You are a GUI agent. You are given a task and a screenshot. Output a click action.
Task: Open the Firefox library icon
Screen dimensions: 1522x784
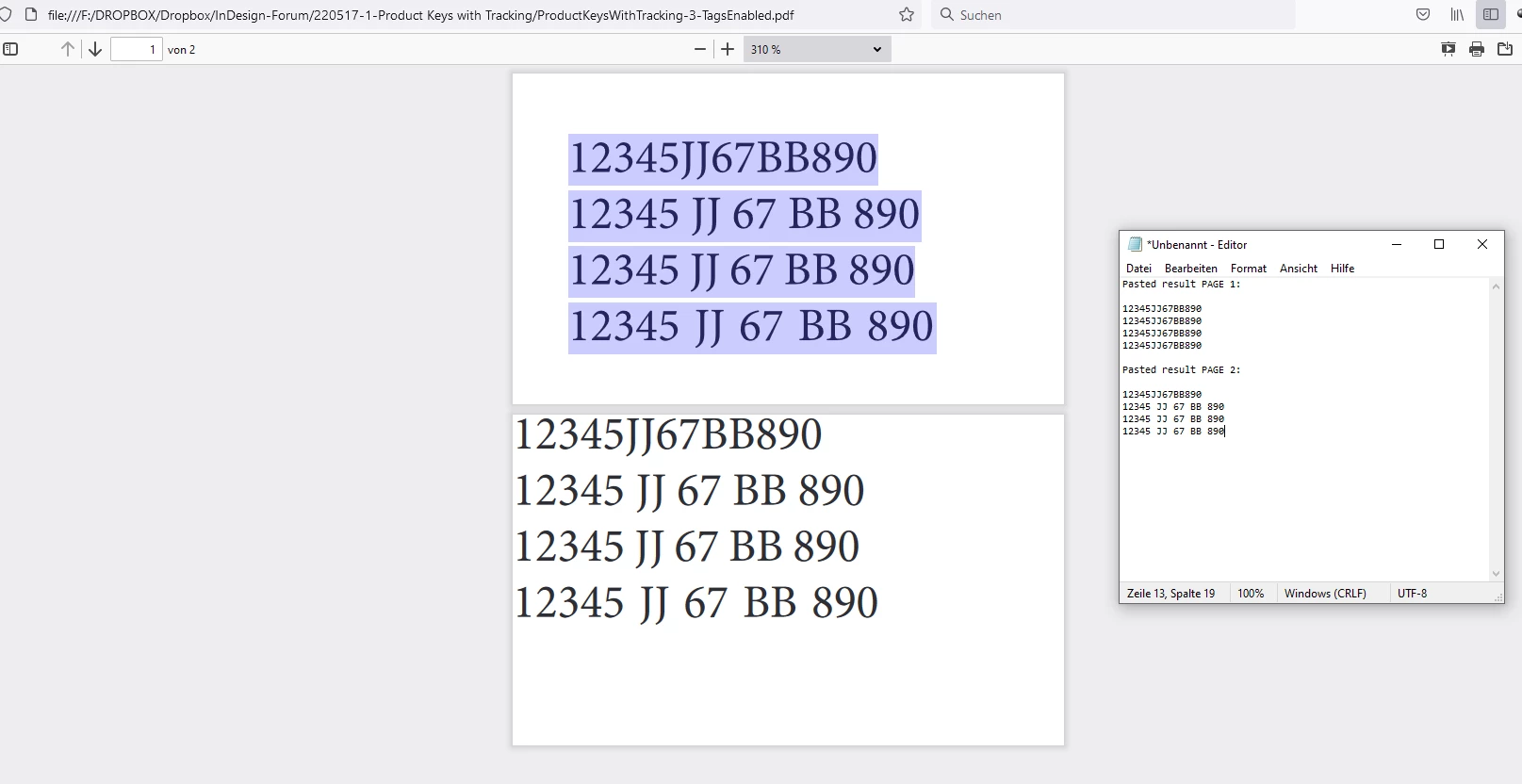[1457, 14]
